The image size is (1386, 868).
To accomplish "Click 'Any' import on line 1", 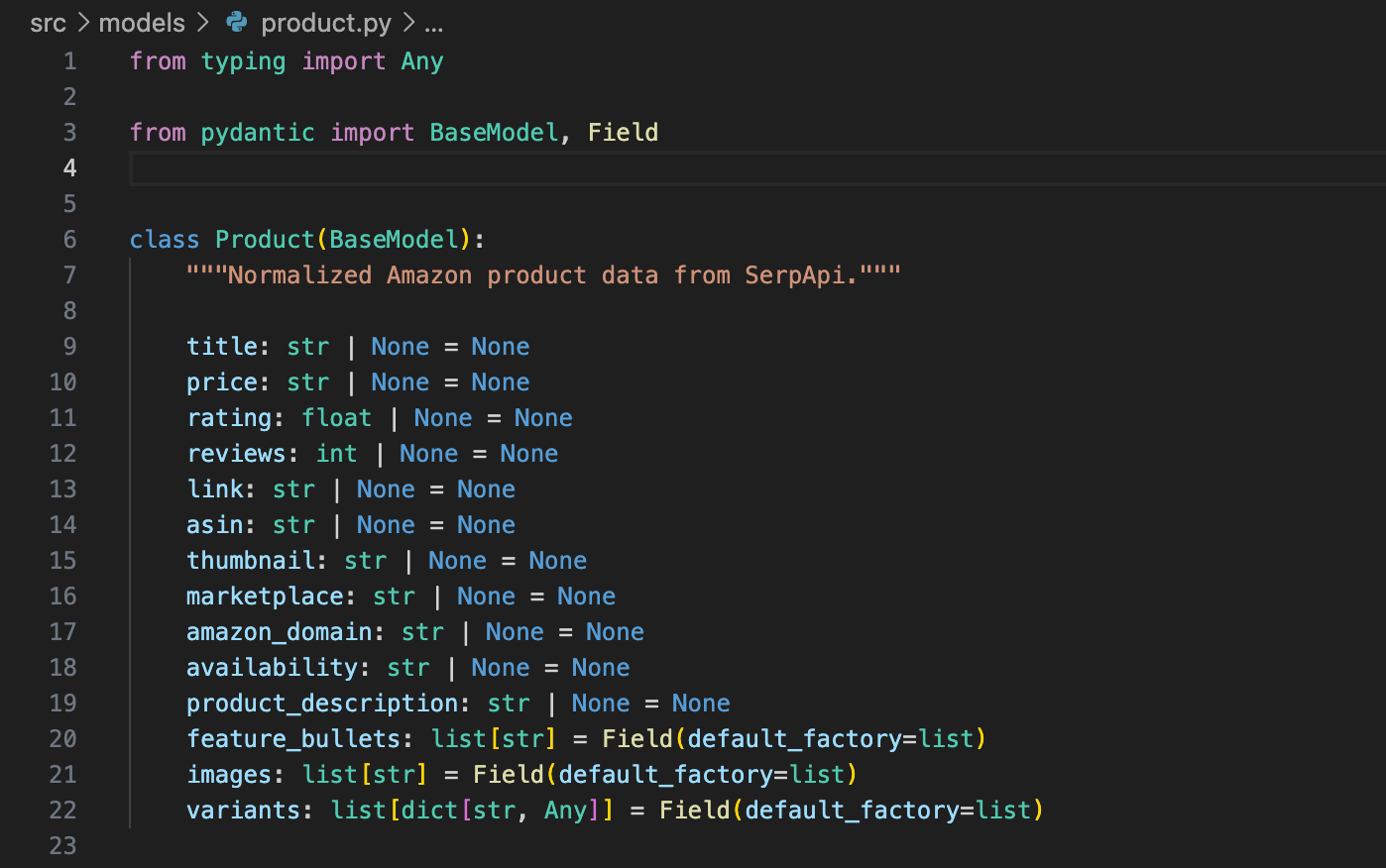I will 422,61.
